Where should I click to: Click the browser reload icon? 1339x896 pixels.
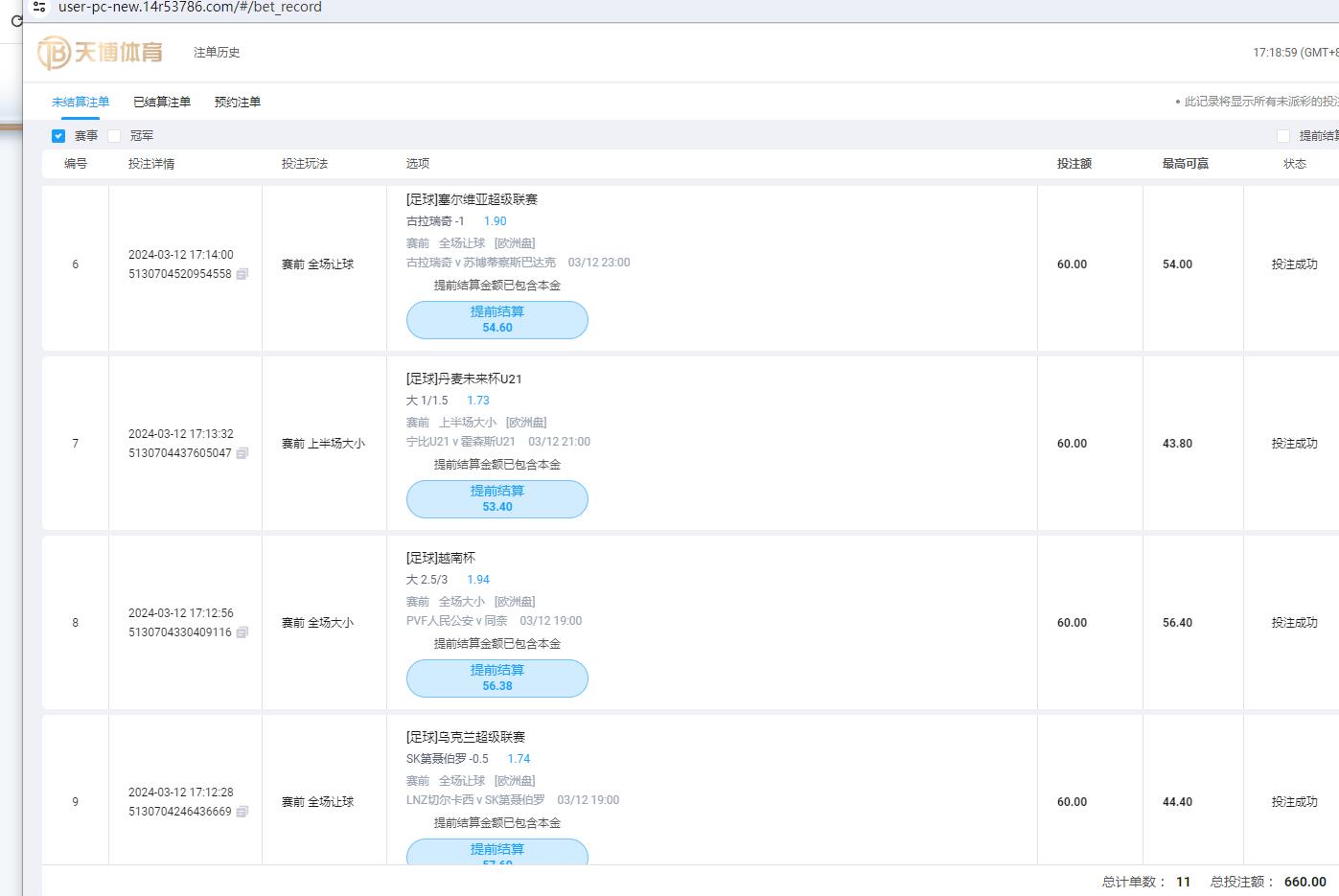[16, 20]
